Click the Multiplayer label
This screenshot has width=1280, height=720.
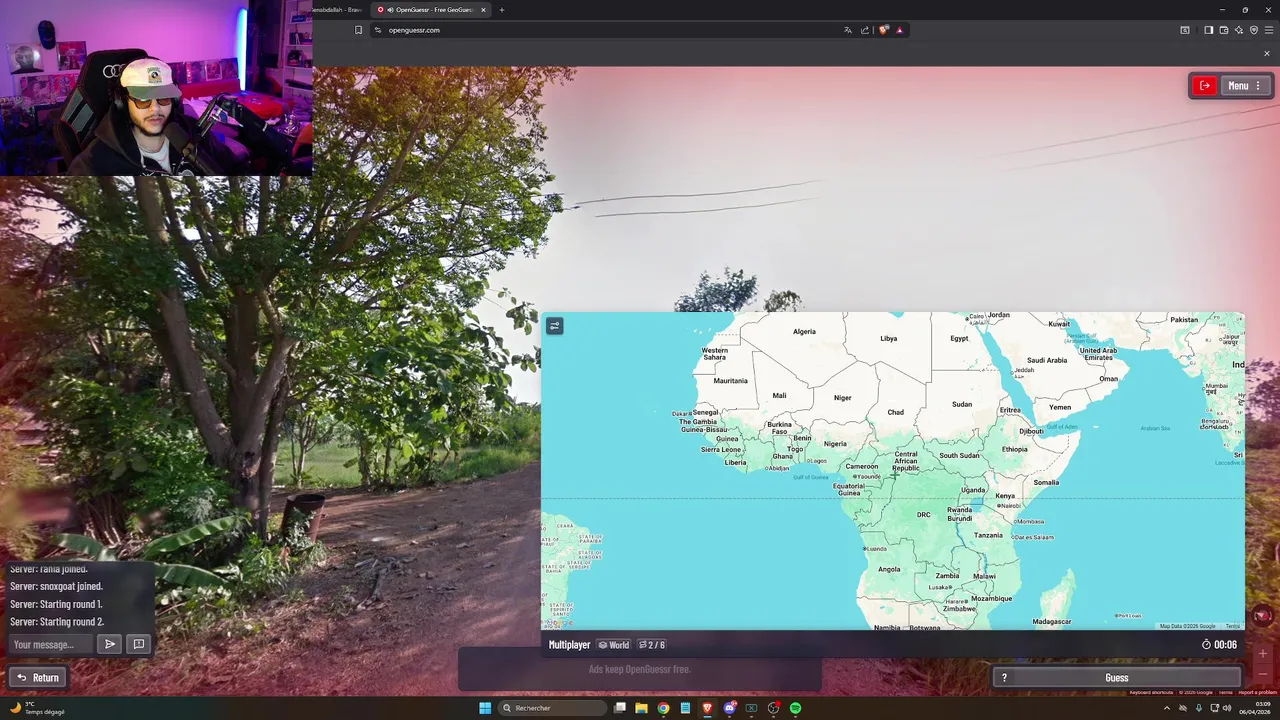tap(570, 645)
